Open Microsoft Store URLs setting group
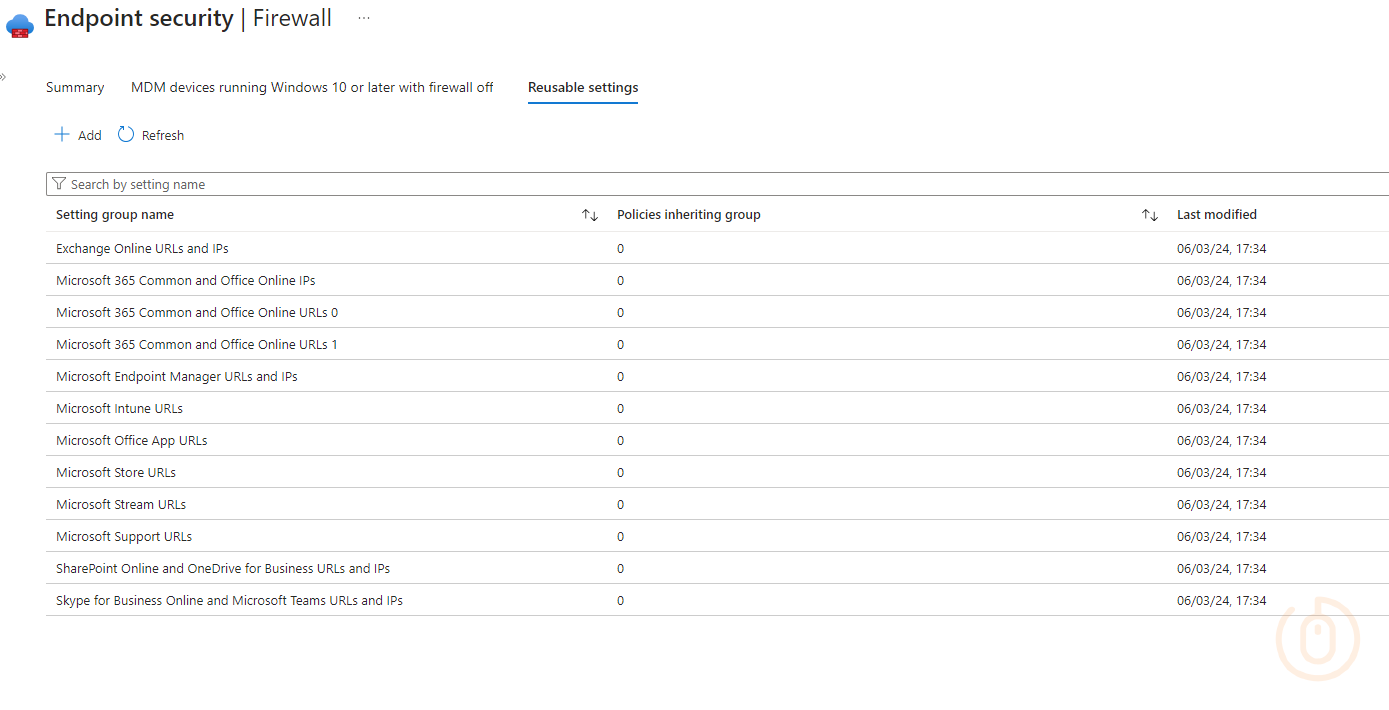The width and height of the screenshot is (1389, 710). tap(116, 472)
